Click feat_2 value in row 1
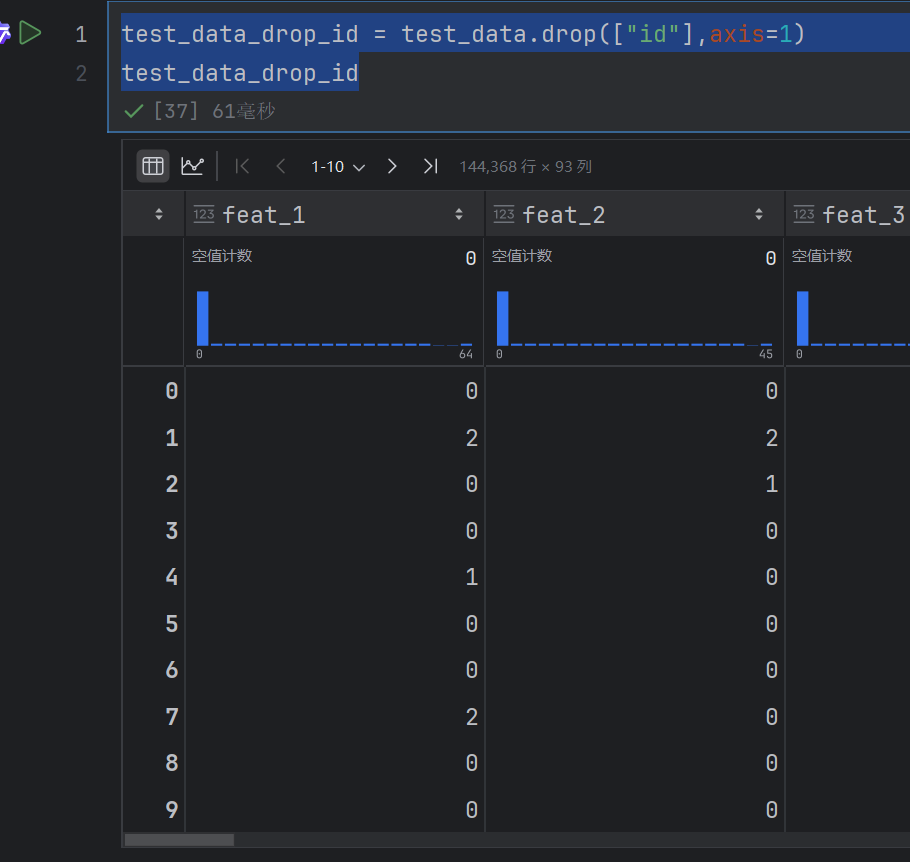910x862 pixels. 771,437
